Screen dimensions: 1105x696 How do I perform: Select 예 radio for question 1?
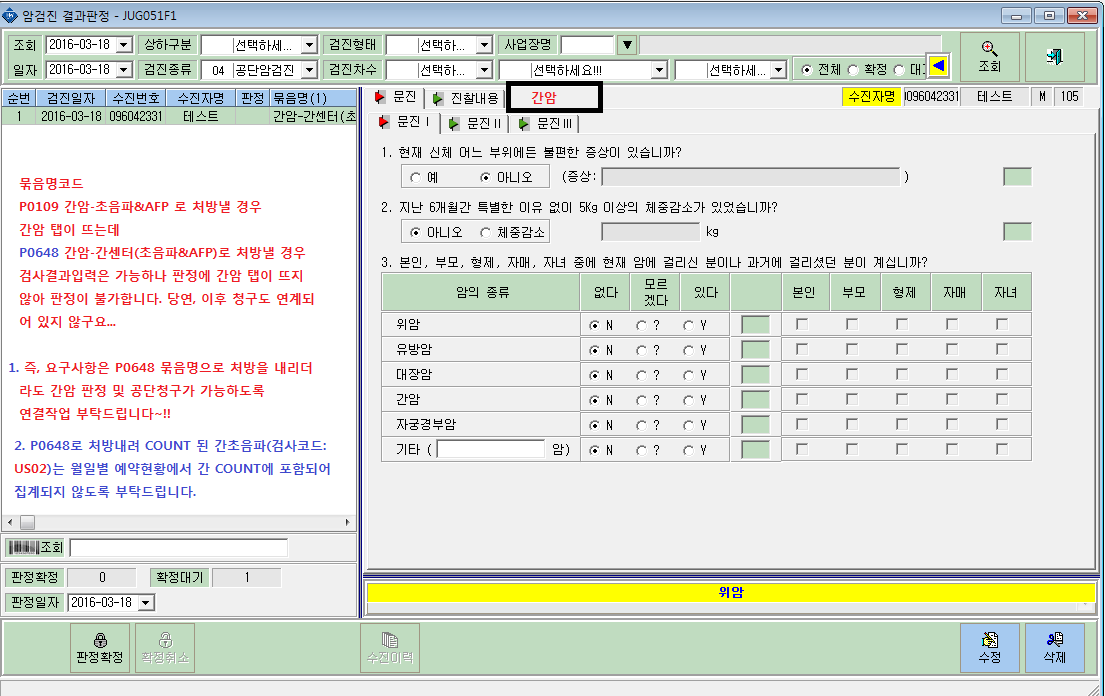[x=416, y=178]
